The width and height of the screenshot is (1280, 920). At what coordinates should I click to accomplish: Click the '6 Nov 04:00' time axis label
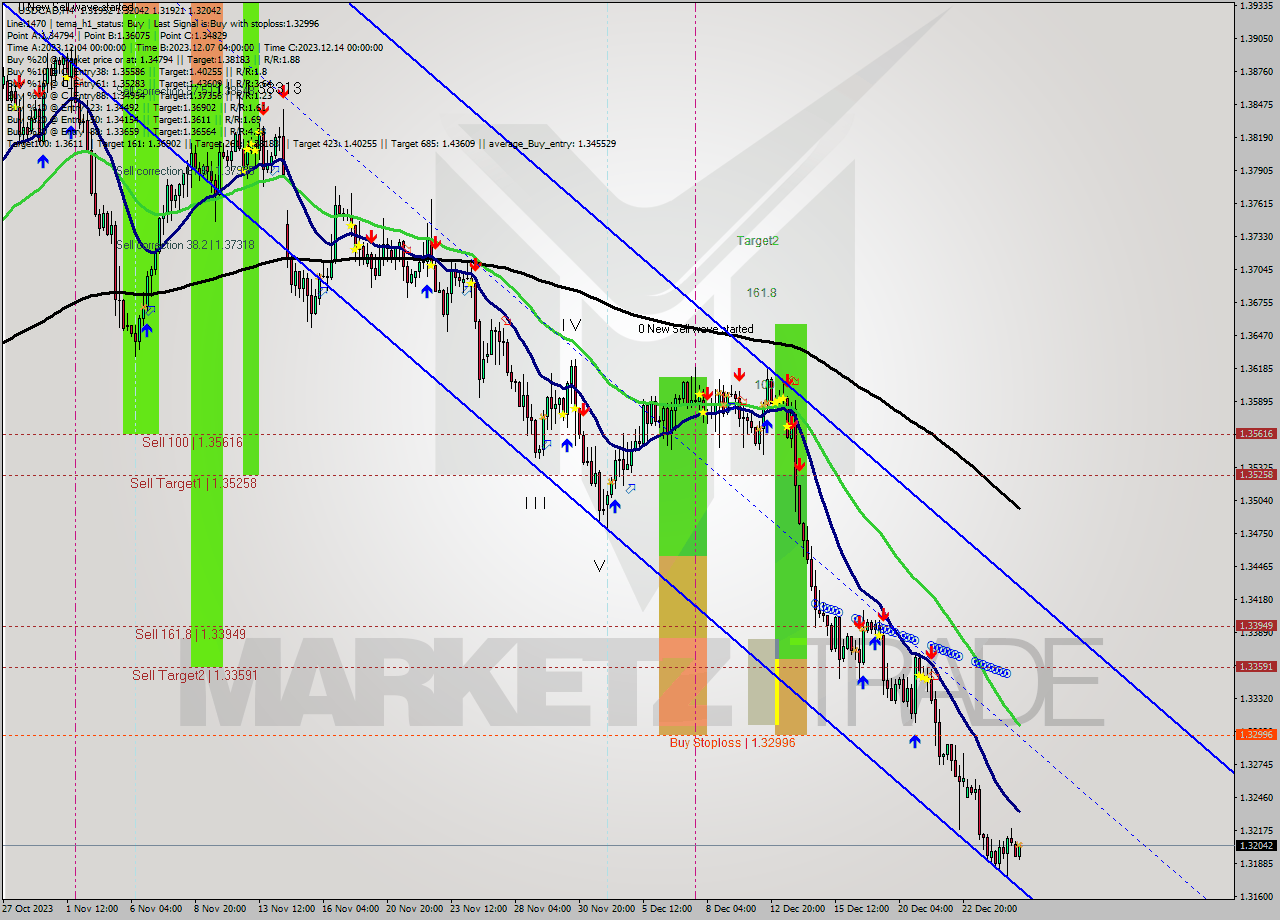tap(157, 910)
